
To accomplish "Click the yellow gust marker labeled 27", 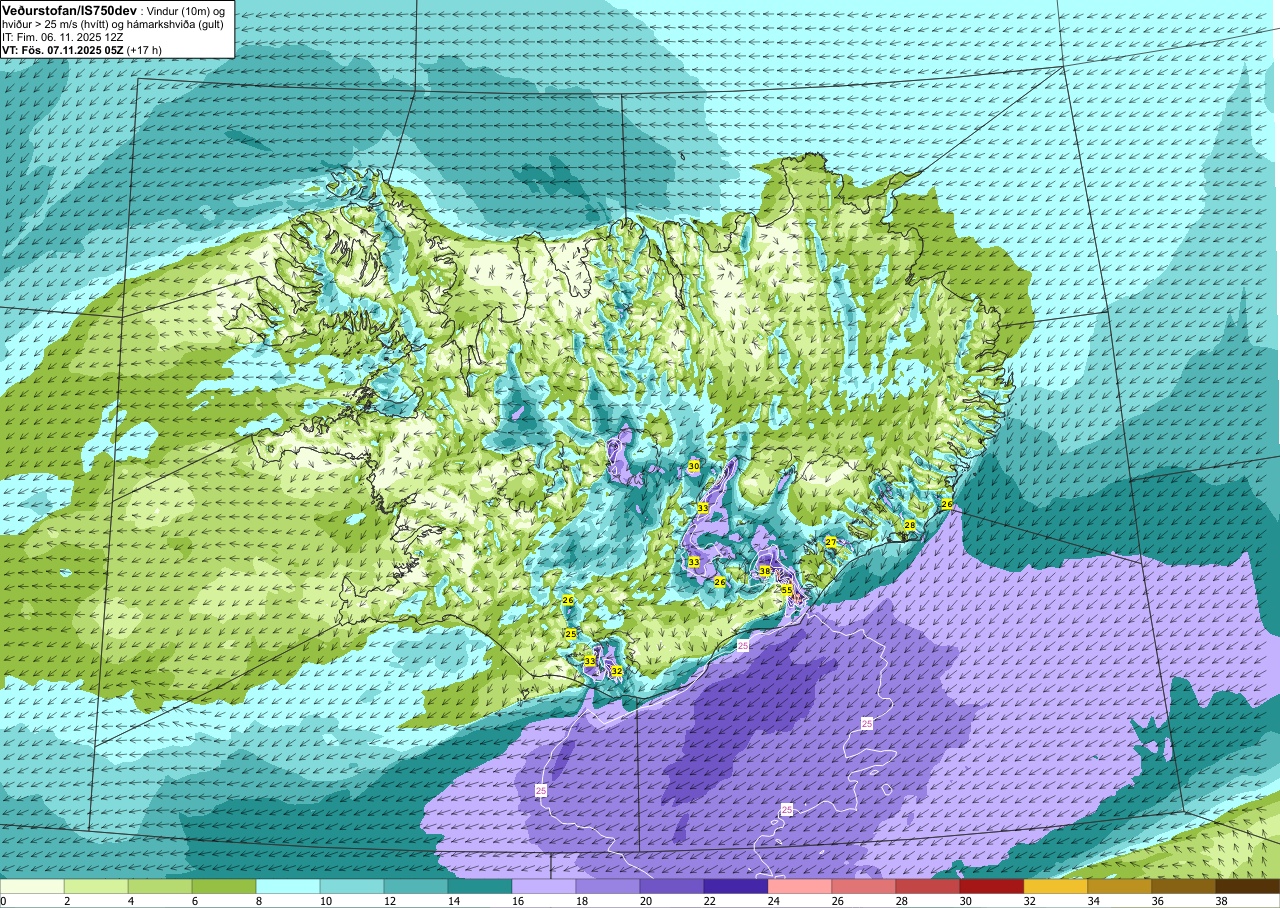I will 831,541.
